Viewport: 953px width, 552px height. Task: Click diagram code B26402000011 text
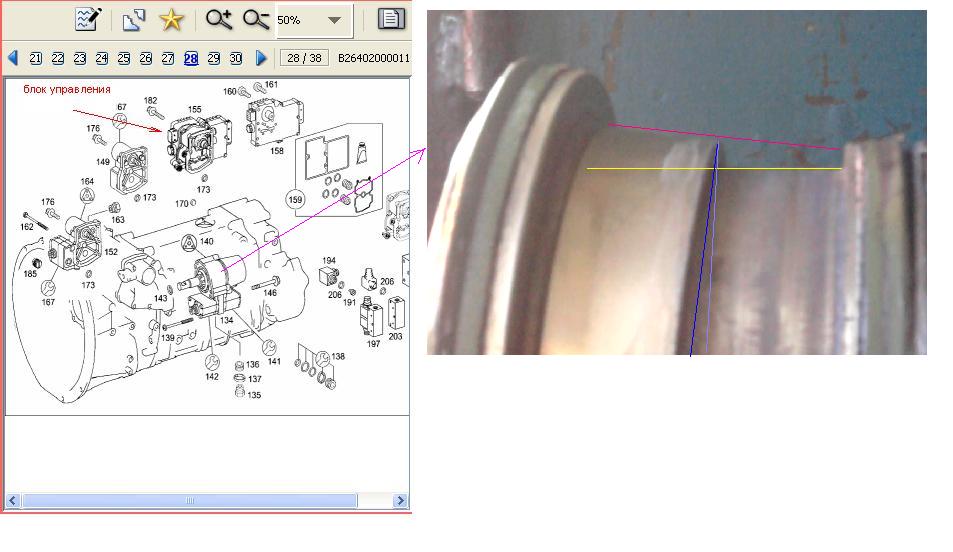[374, 58]
